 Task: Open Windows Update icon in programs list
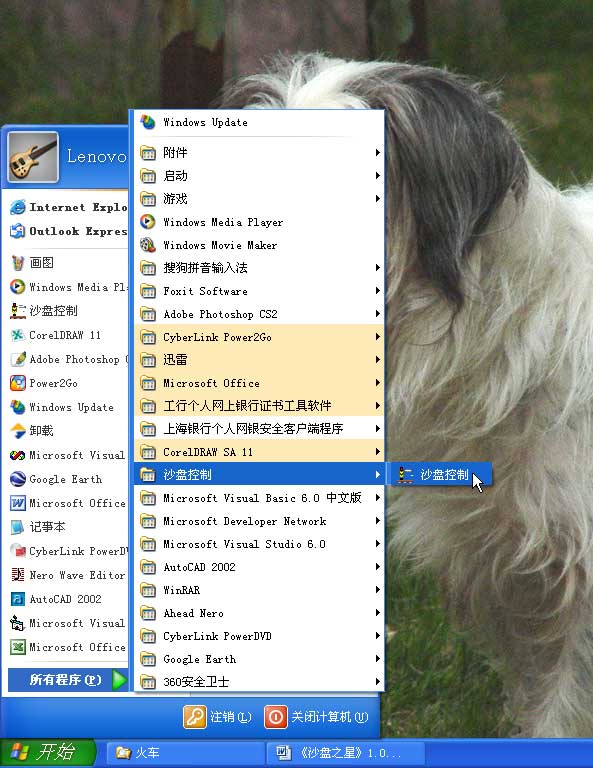(x=148, y=122)
